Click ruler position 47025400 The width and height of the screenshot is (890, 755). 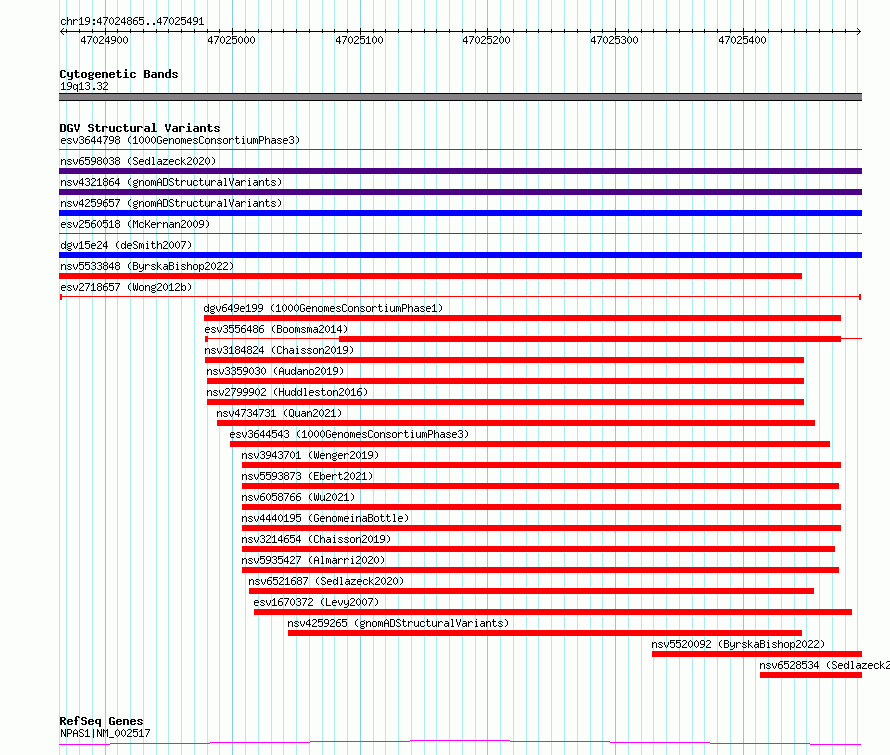tap(742, 40)
